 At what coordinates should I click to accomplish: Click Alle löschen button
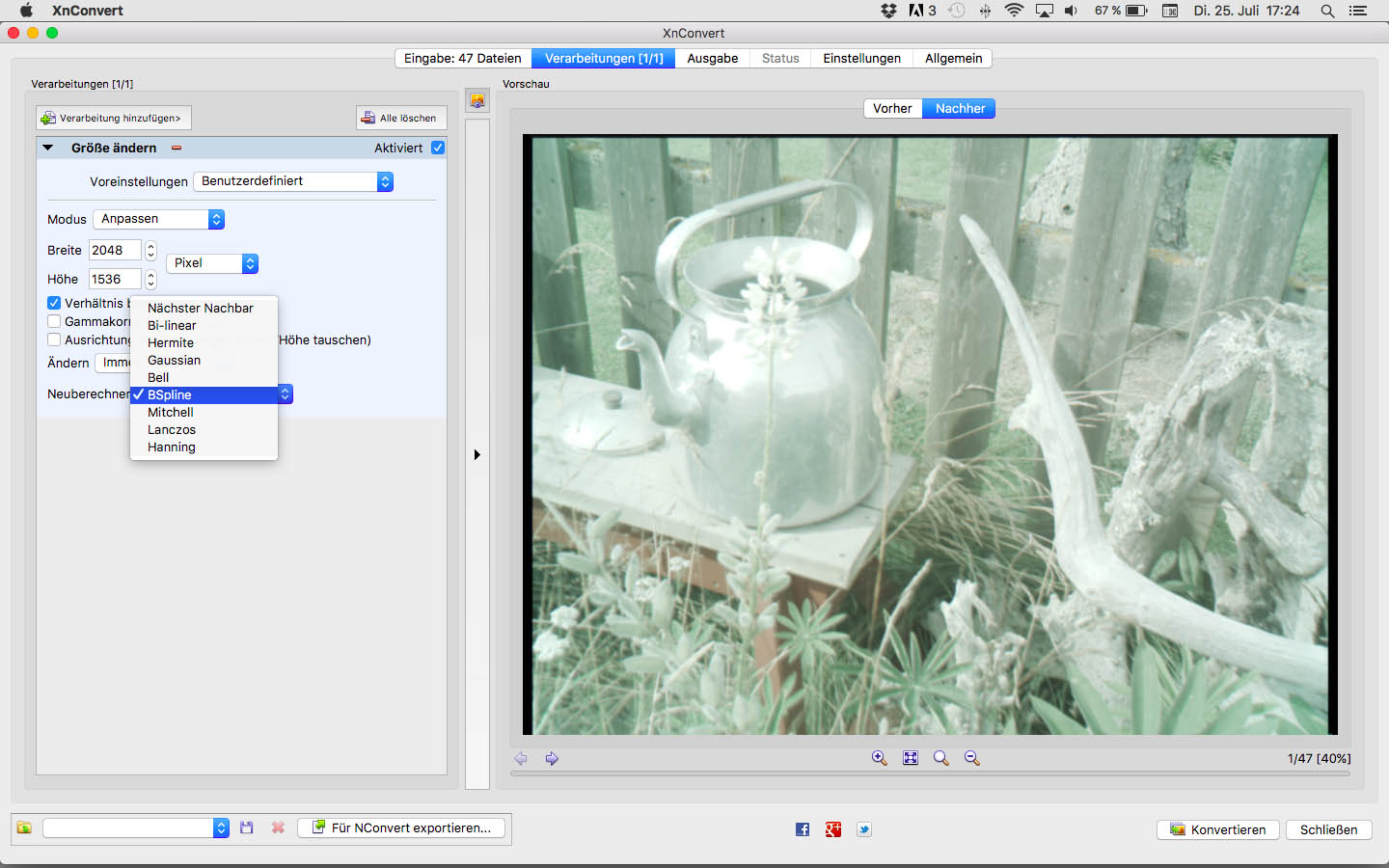pos(401,118)
